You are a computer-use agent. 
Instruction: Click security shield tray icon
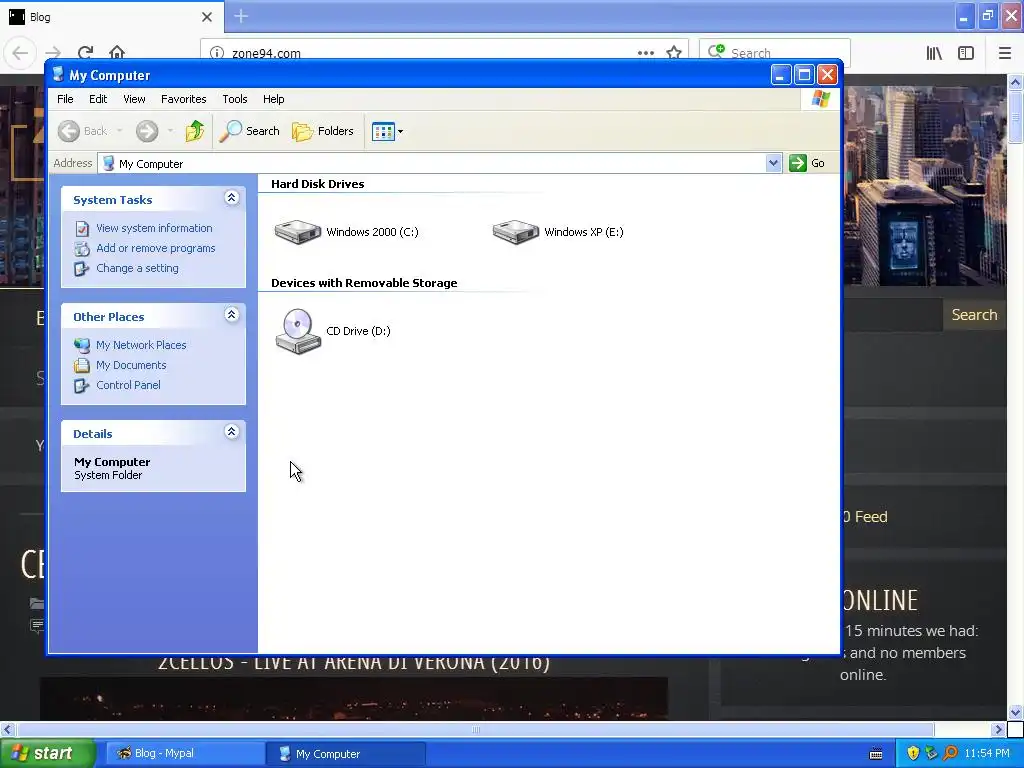(x=913, y=754)
